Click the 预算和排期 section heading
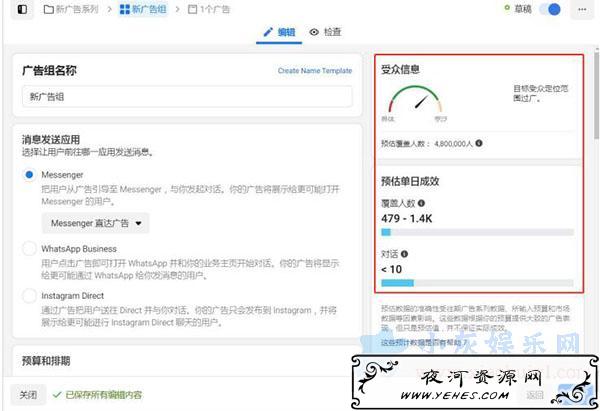This screenshot has width=600, height=411. click(x=46, y=361)
